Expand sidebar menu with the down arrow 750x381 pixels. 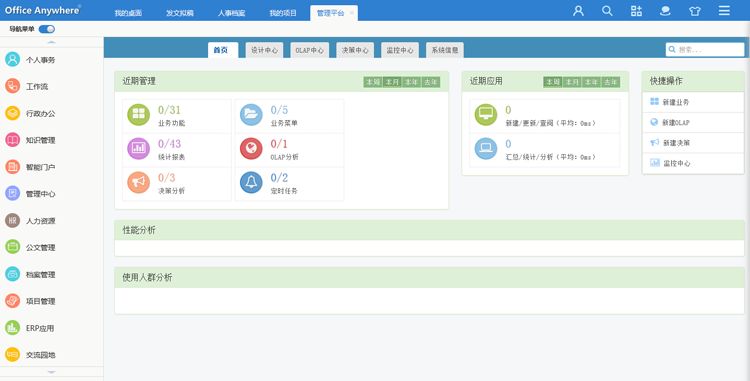51,371
